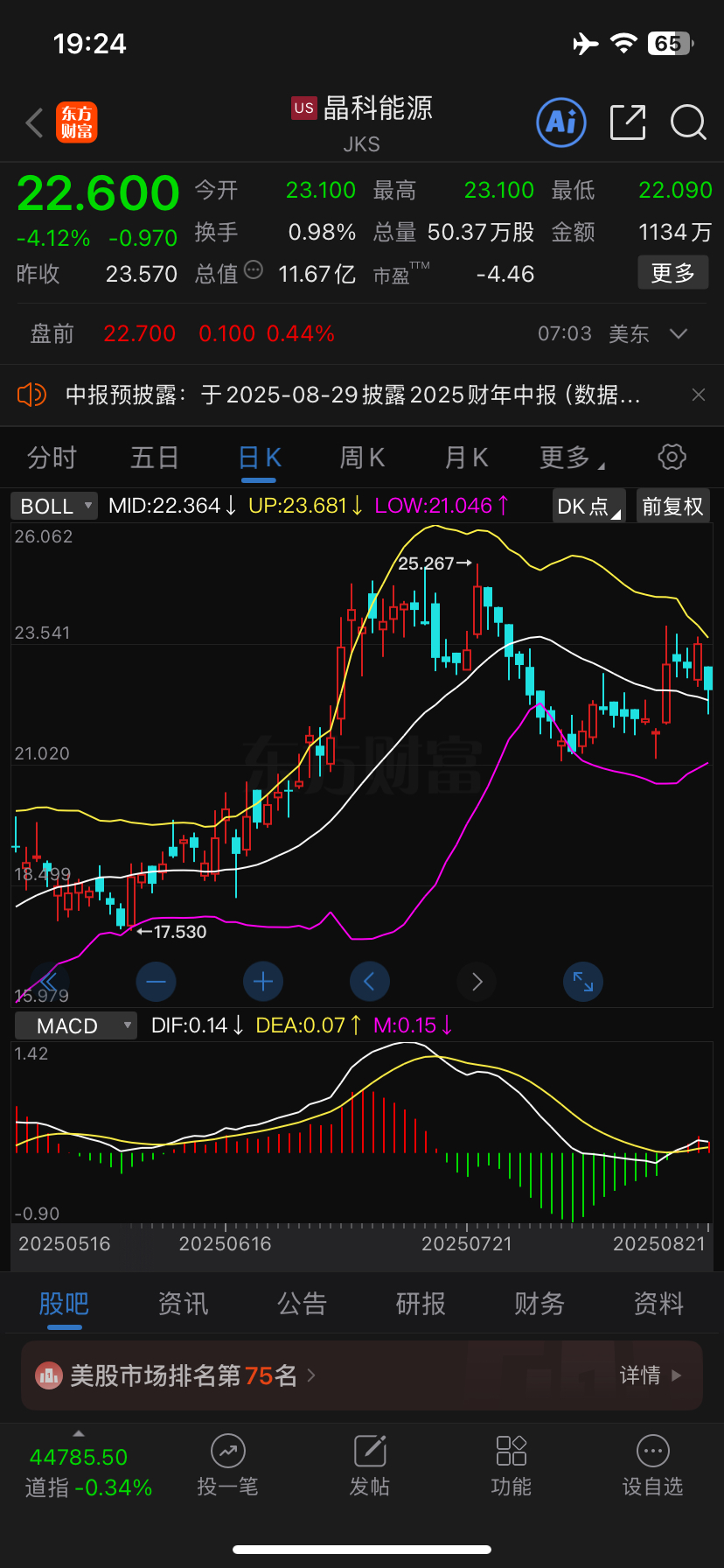The height and width of the screenshot is (1568, 724).
Task: Switch to 周K chart tab
Action: coord(362,458)
